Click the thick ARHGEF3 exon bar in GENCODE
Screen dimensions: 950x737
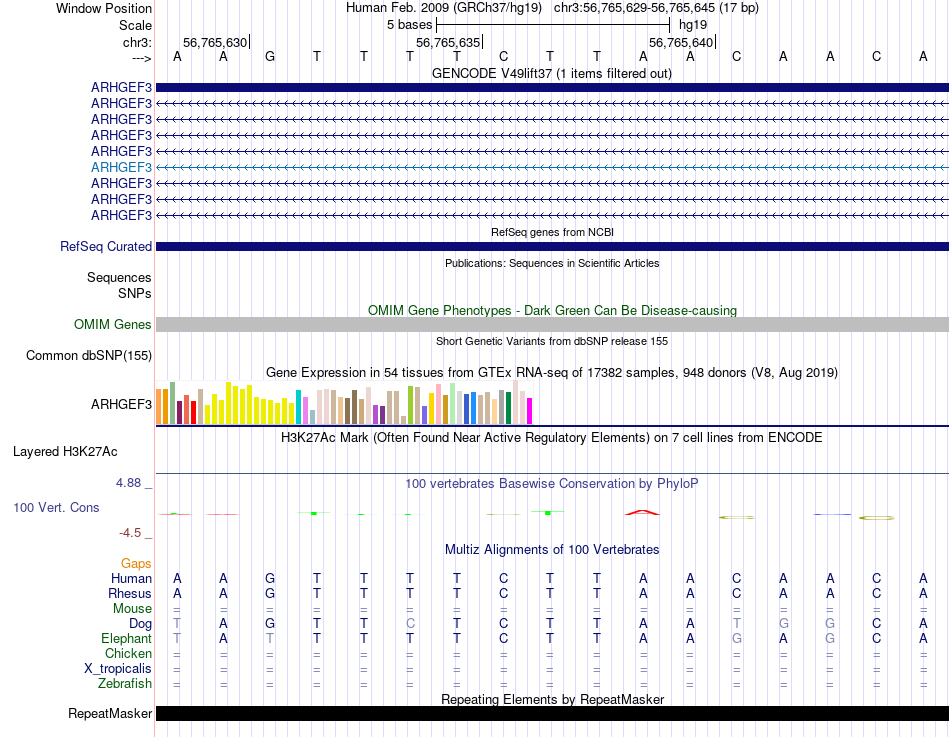pos(552,88)
